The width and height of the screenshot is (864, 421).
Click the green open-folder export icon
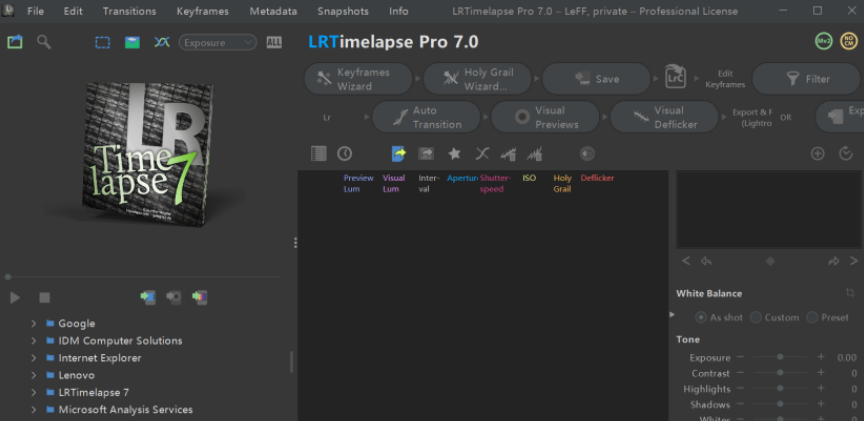[15, 42]
